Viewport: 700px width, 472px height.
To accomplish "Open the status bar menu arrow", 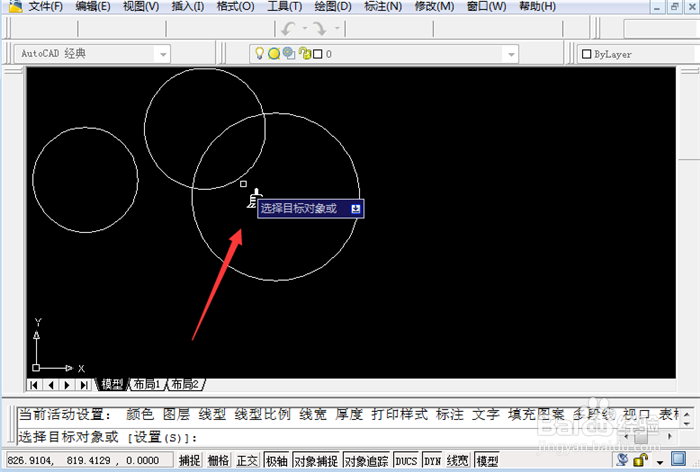I will click(660, 461).
